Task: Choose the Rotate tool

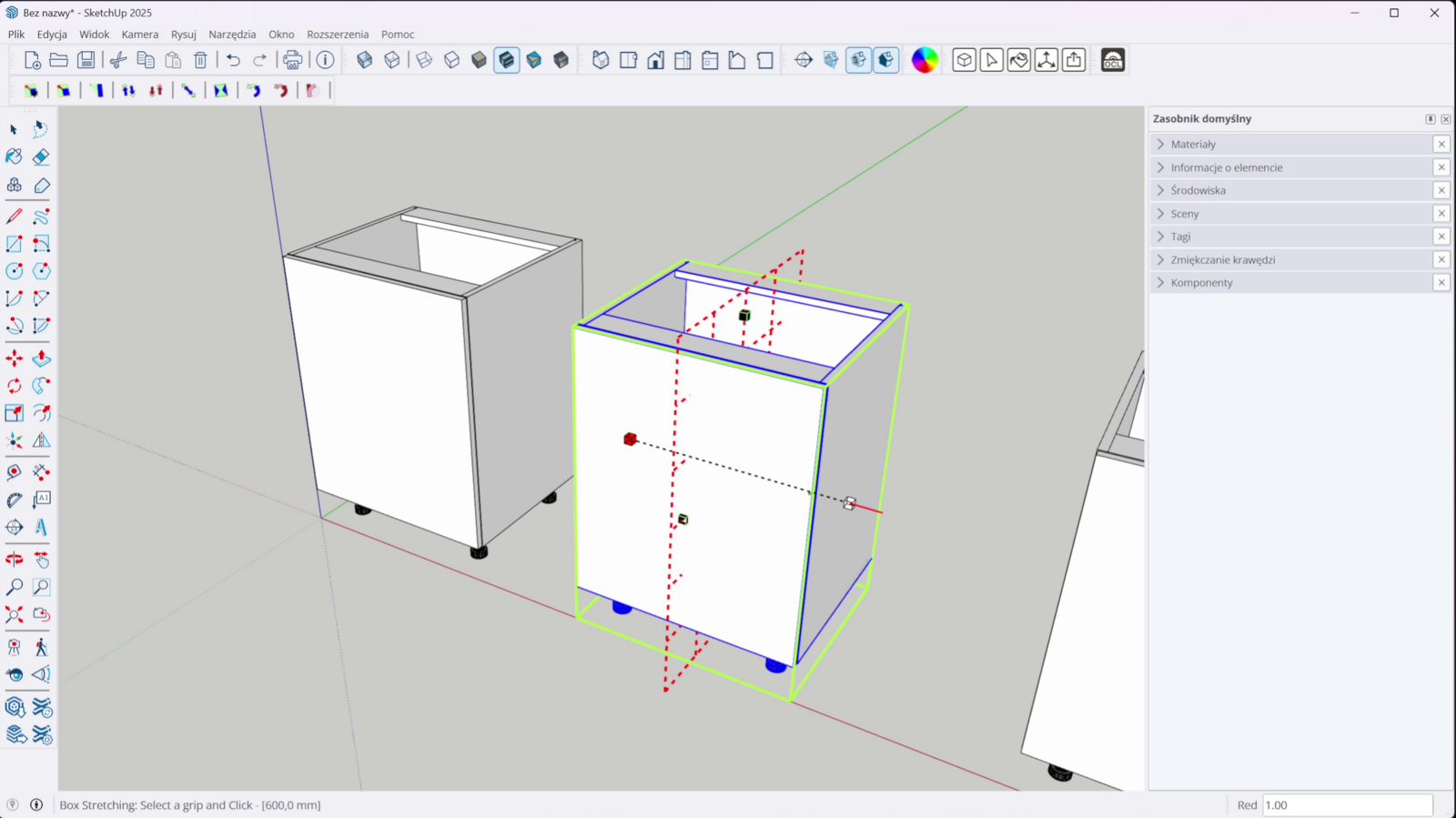Action: coord(15,387)
